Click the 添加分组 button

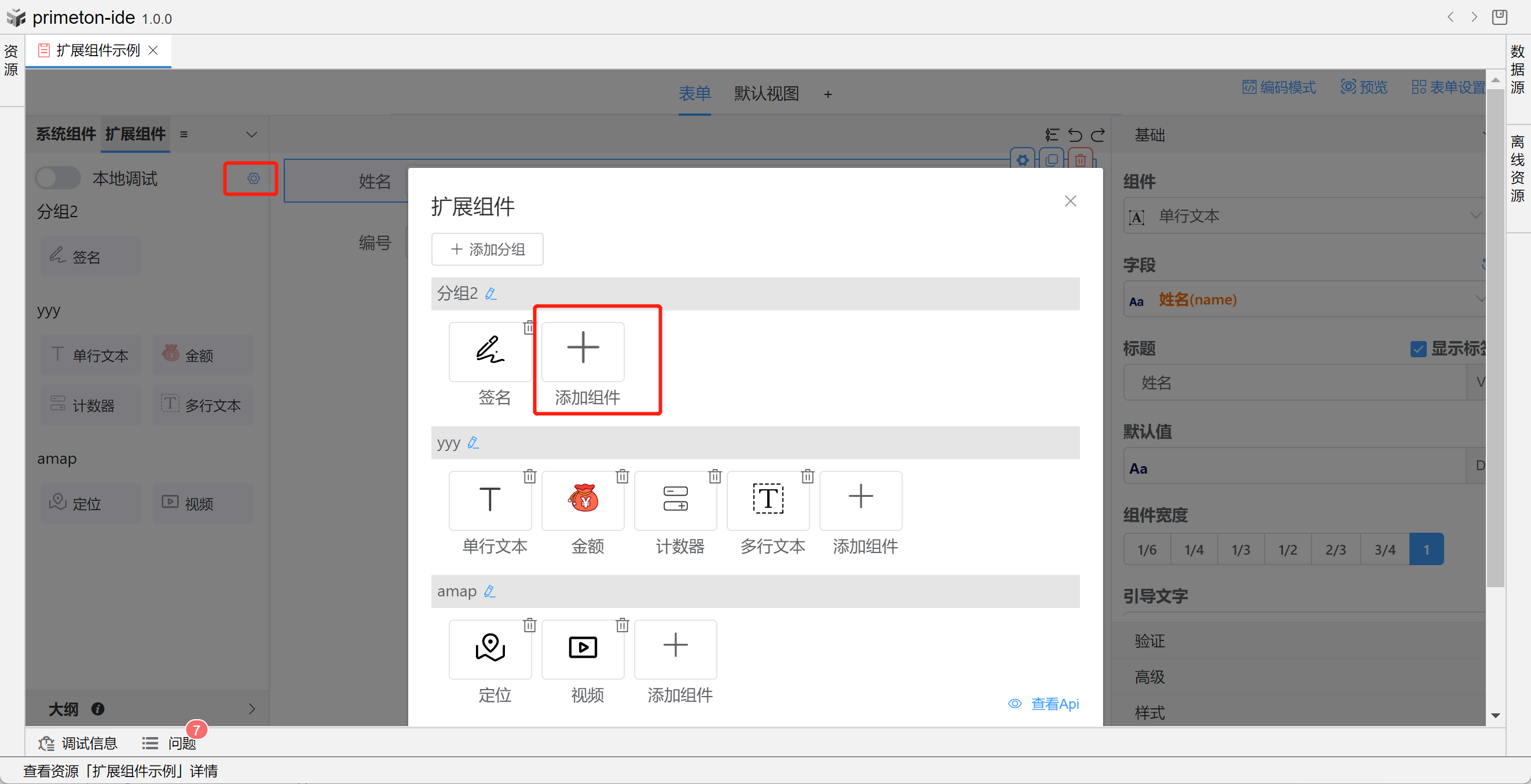tap(487, 249)
